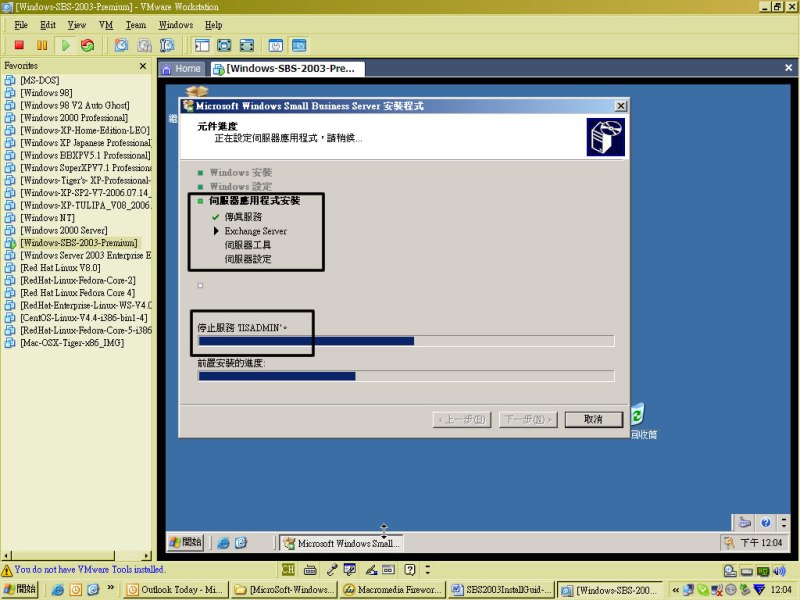Screen dimensions: 800x600
Task: Click the hard disk device icon in VMware status bar
Action: tap(730, 571)
